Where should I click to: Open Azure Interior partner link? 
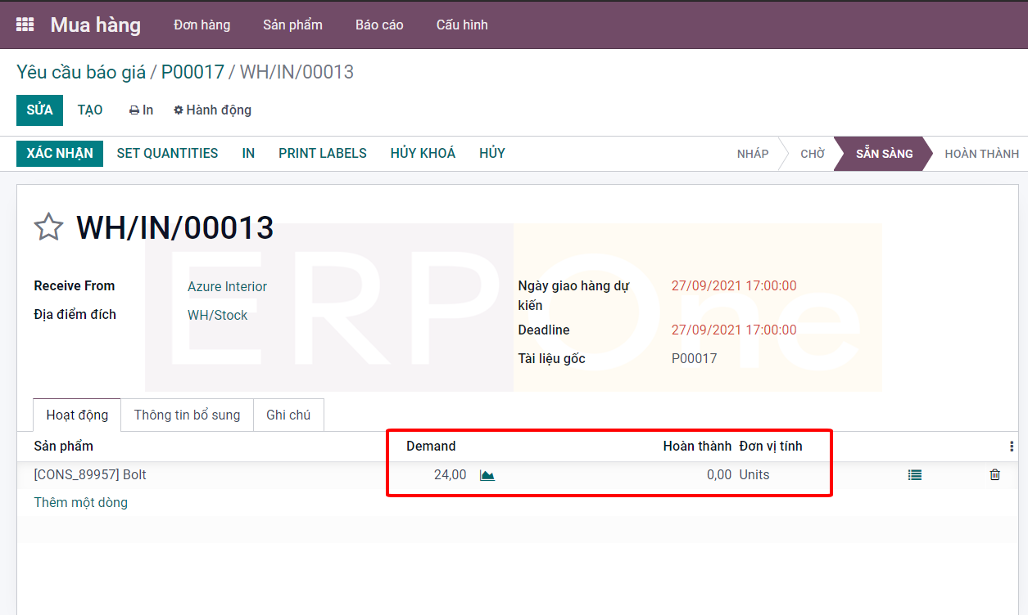coord(227,287)
